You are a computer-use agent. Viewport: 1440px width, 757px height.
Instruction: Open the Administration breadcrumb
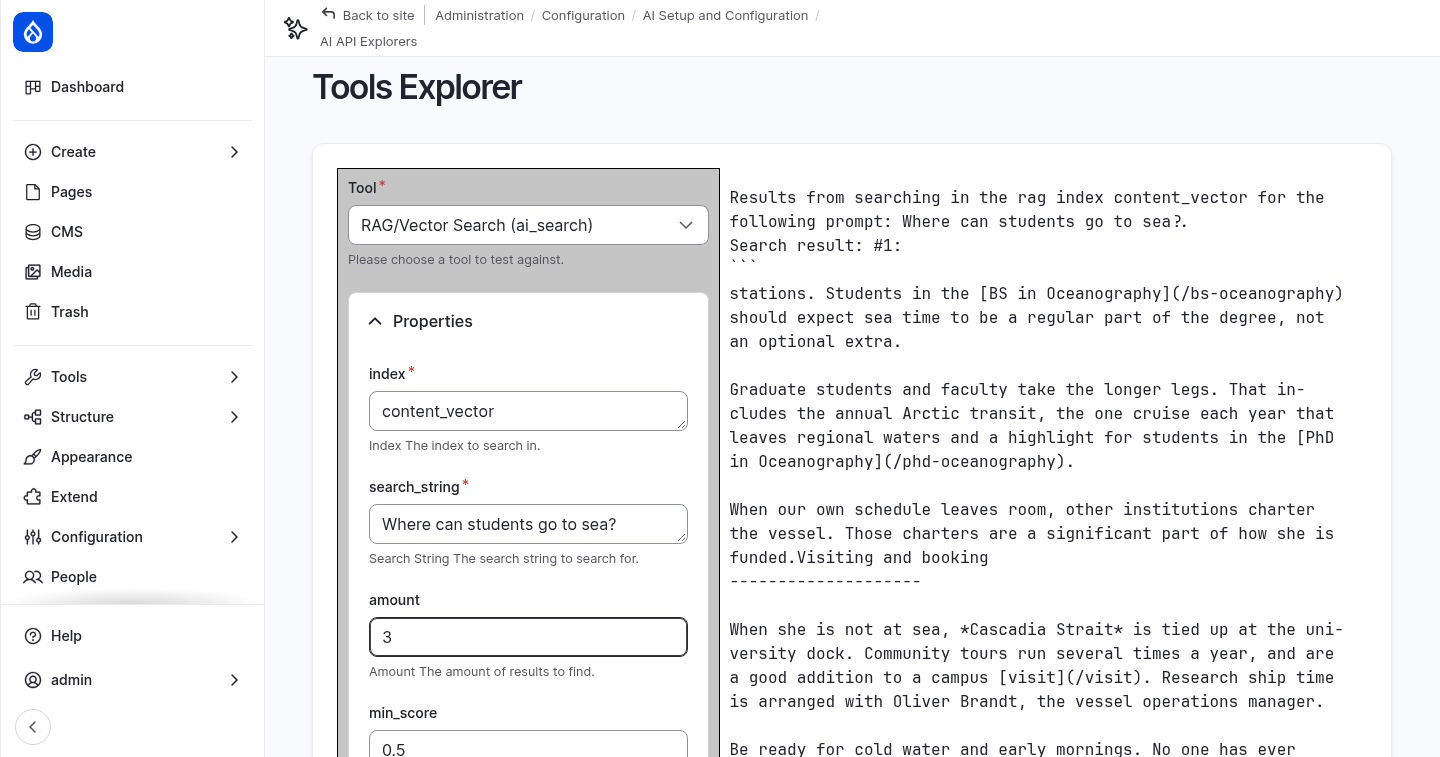[x=479, y=15]
